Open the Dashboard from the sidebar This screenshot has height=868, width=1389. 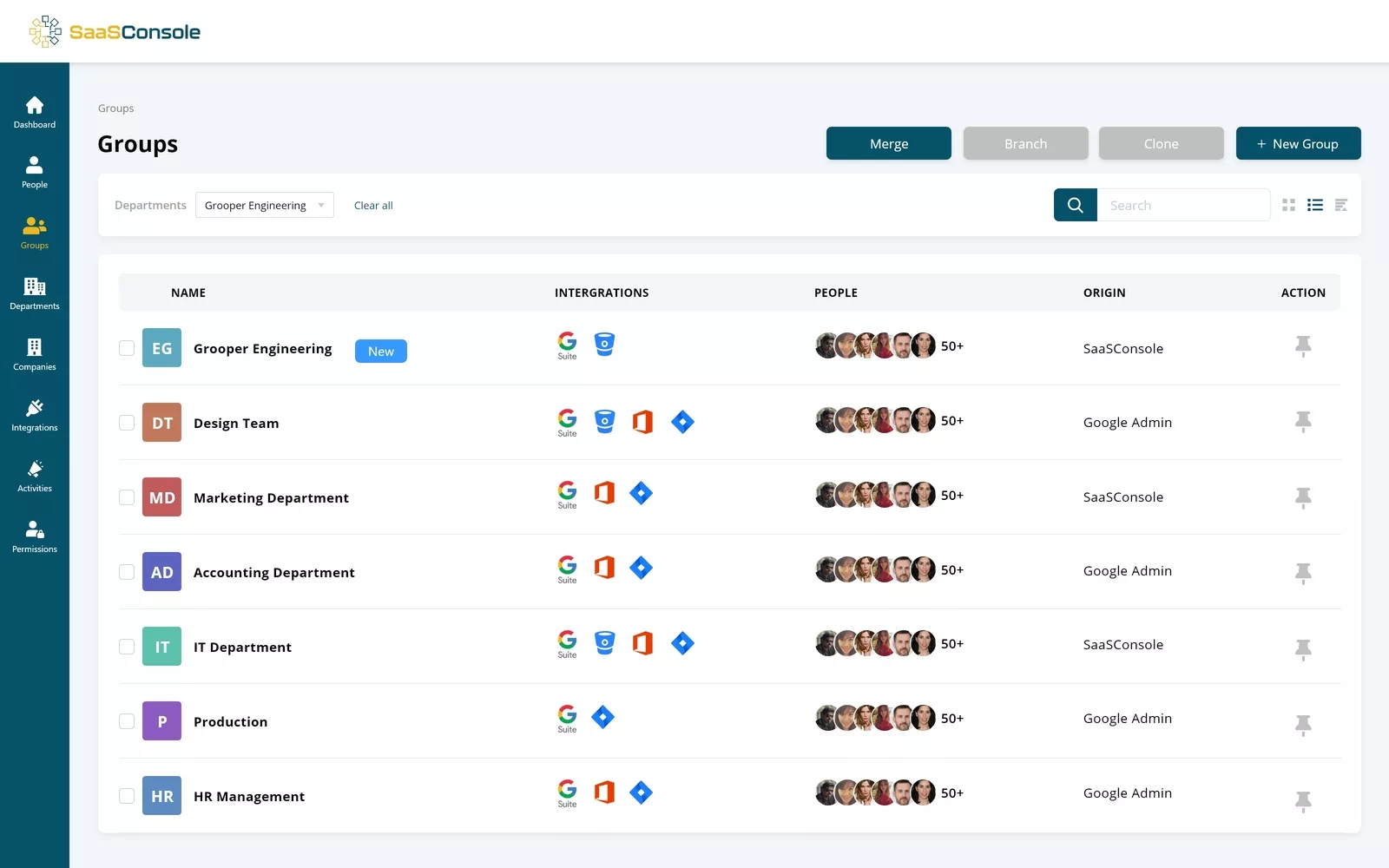click(x=35, y=112)
